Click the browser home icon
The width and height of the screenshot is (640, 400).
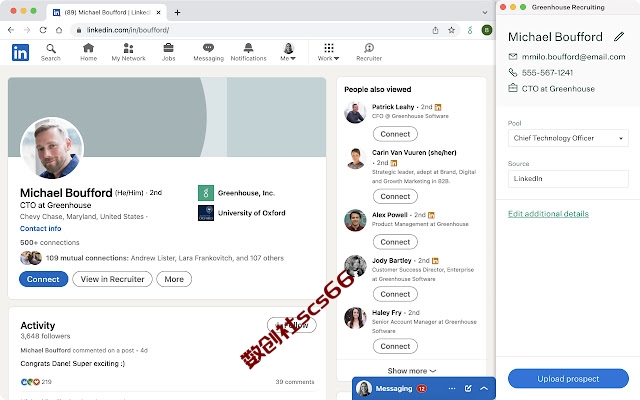coord(59,30)
